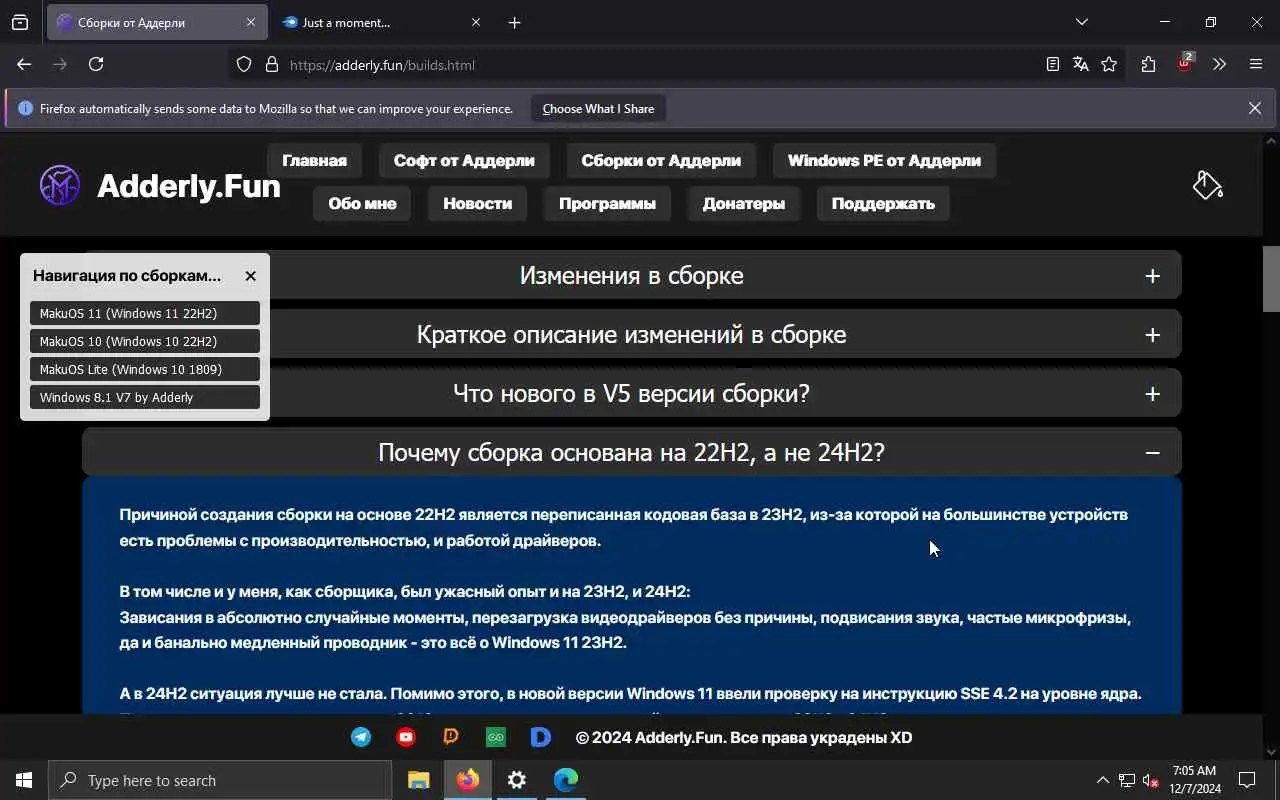
Task: Click the Поддержать link
Action: click(883, 203)
